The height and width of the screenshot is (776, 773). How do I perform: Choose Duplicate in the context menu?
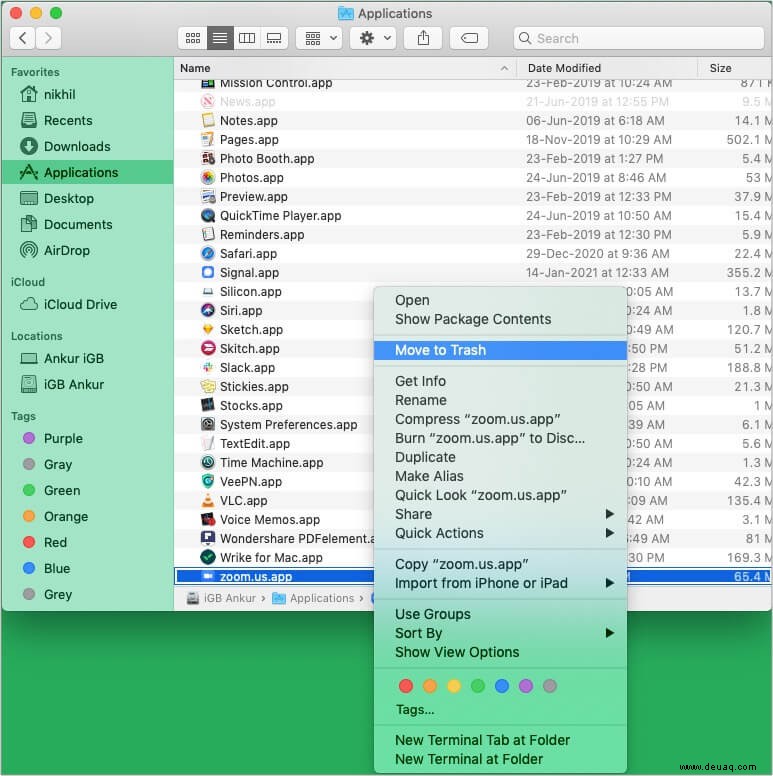[500, 457]
